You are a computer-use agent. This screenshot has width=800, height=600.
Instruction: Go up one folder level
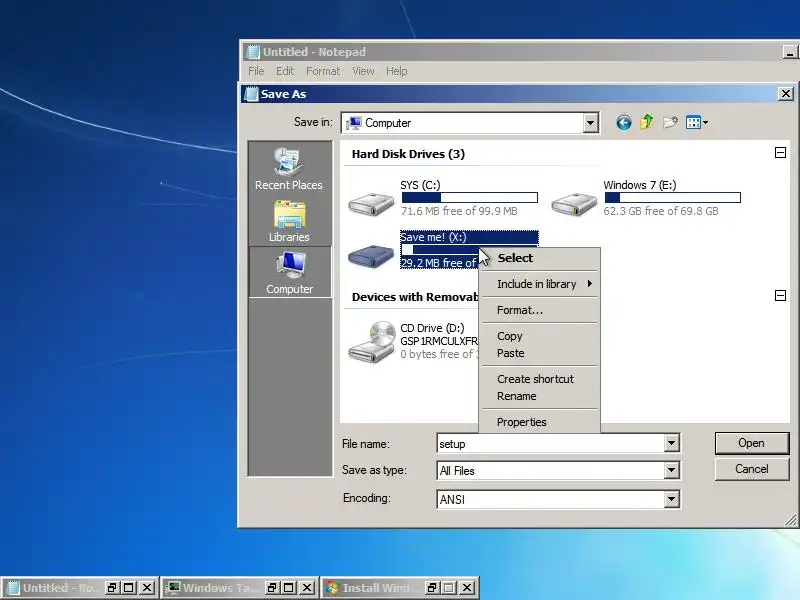[x=646, y=122]
